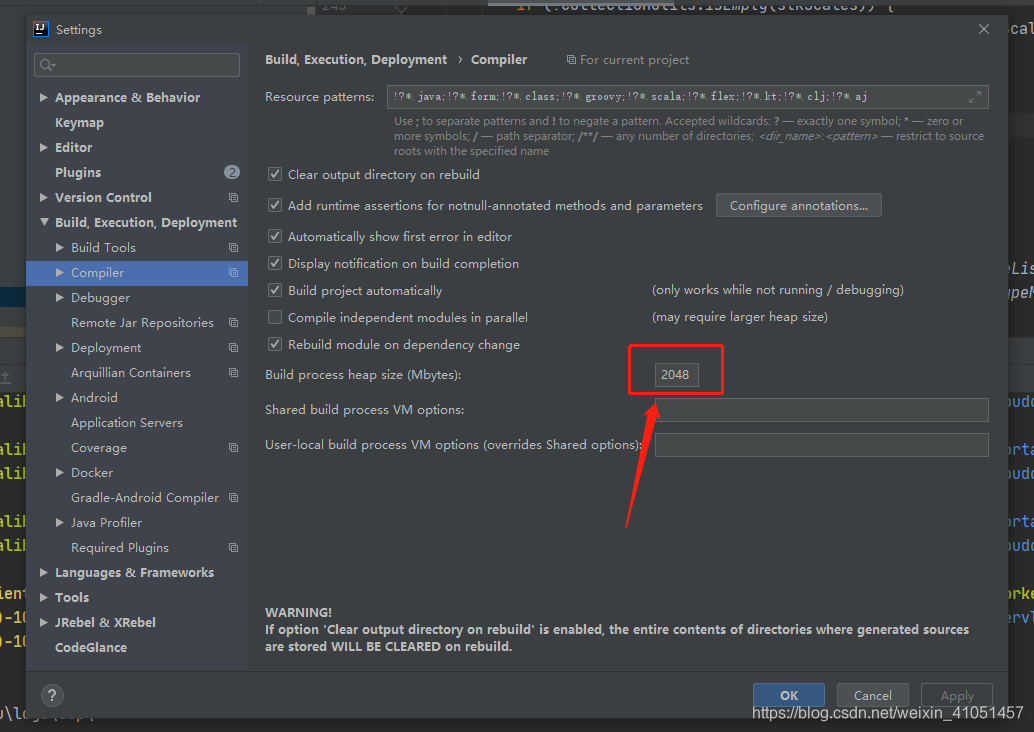Viewport: 1034px width, 732px height.
Task: Confirm settings with OK button
Action: (789, 696)
